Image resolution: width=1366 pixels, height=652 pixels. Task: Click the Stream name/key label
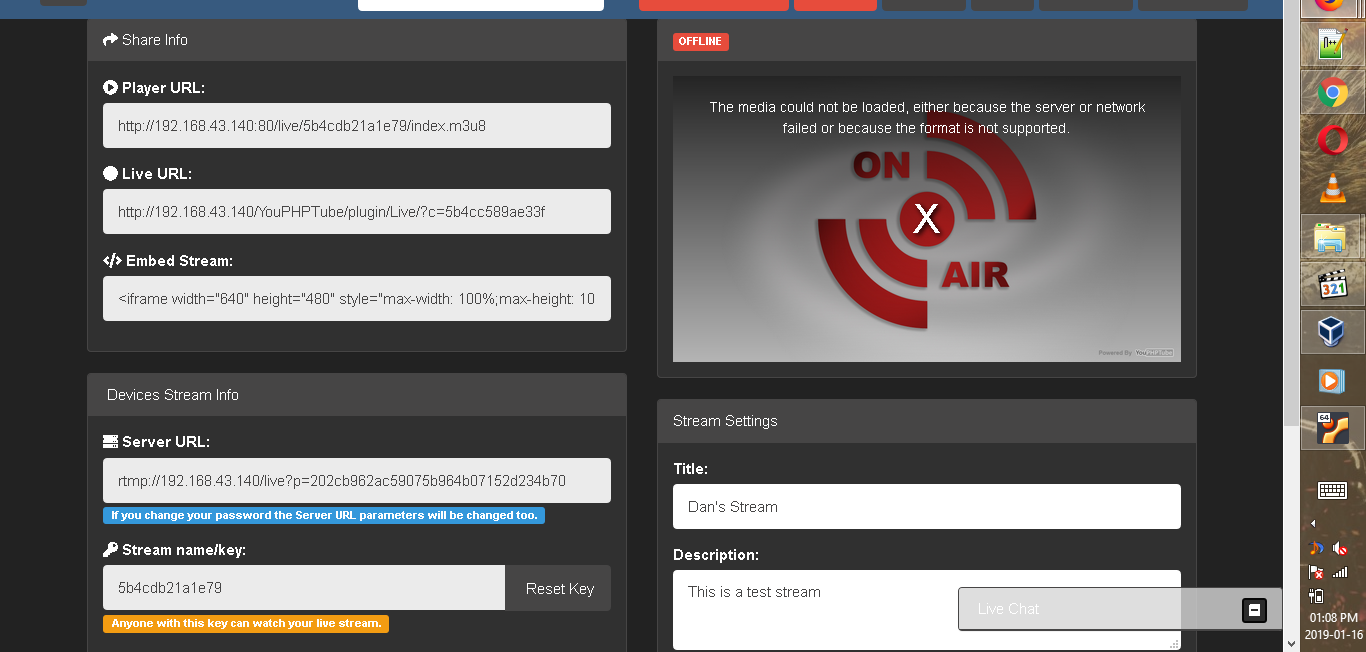point(174,550)
